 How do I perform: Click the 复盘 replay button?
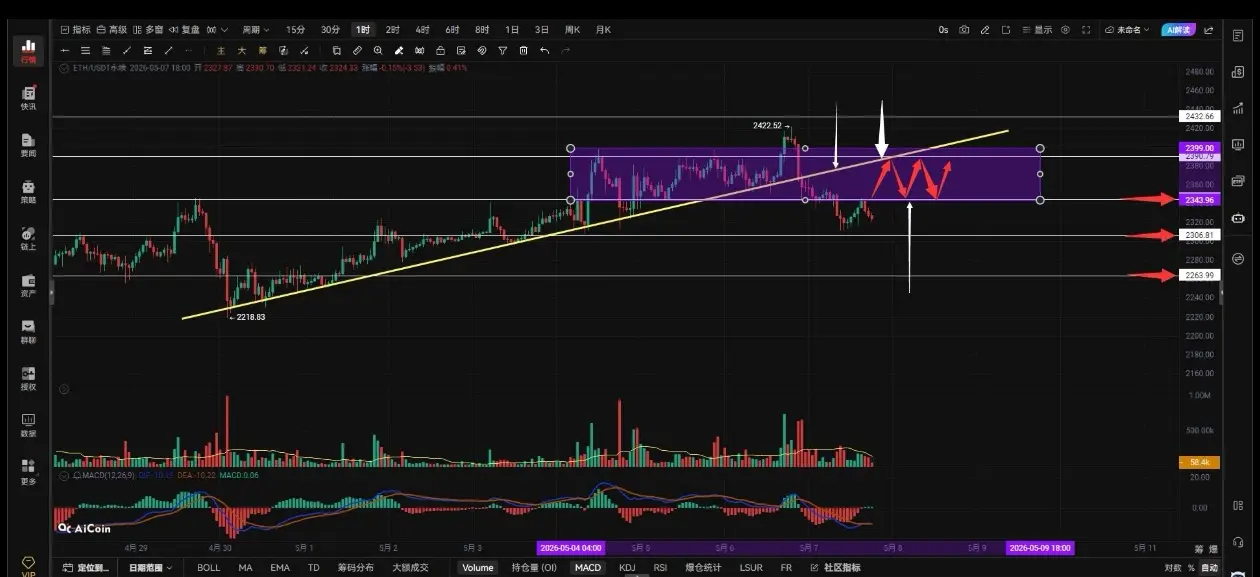(x=184, y=30)
